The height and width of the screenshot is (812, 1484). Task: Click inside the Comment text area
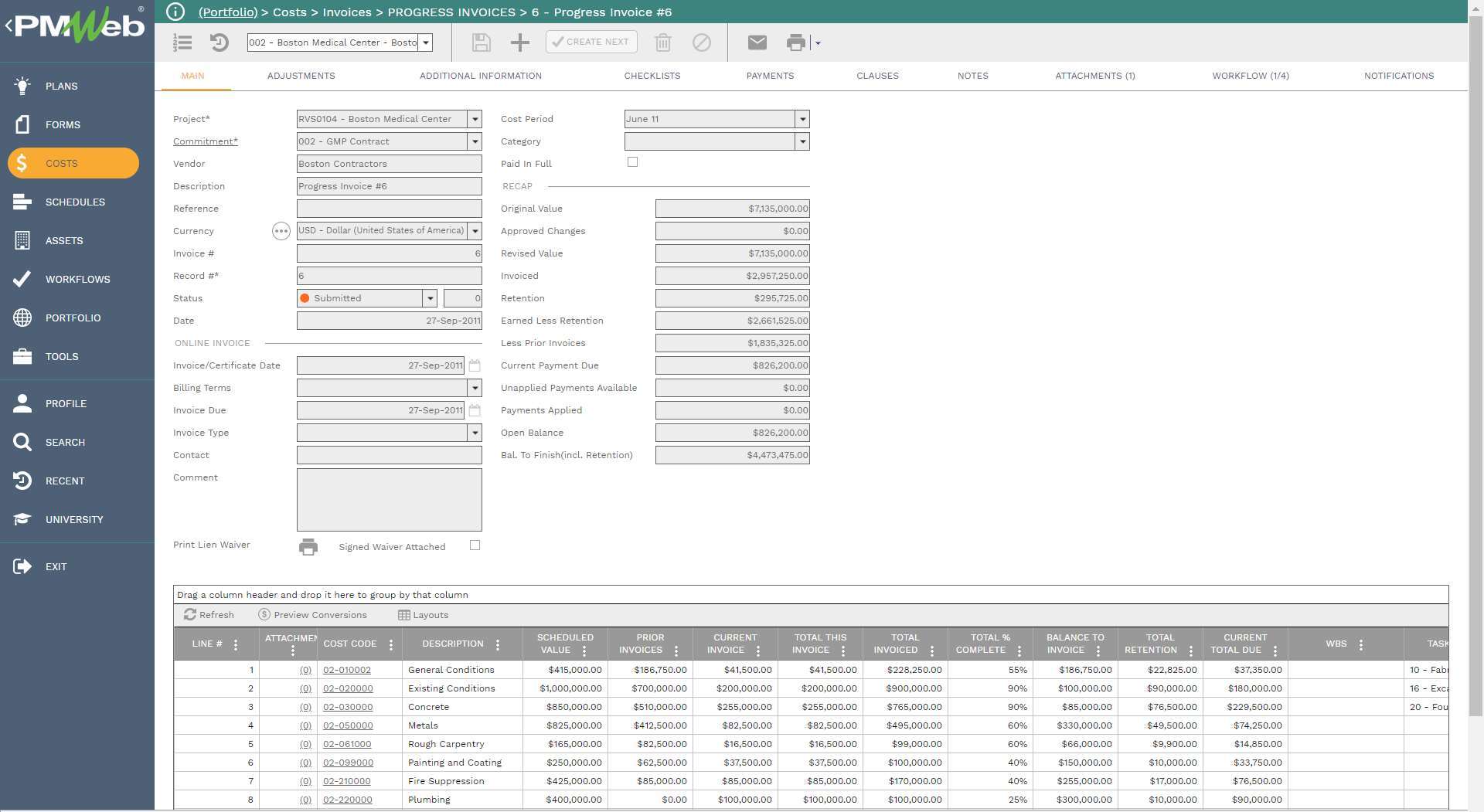point(389,499)
